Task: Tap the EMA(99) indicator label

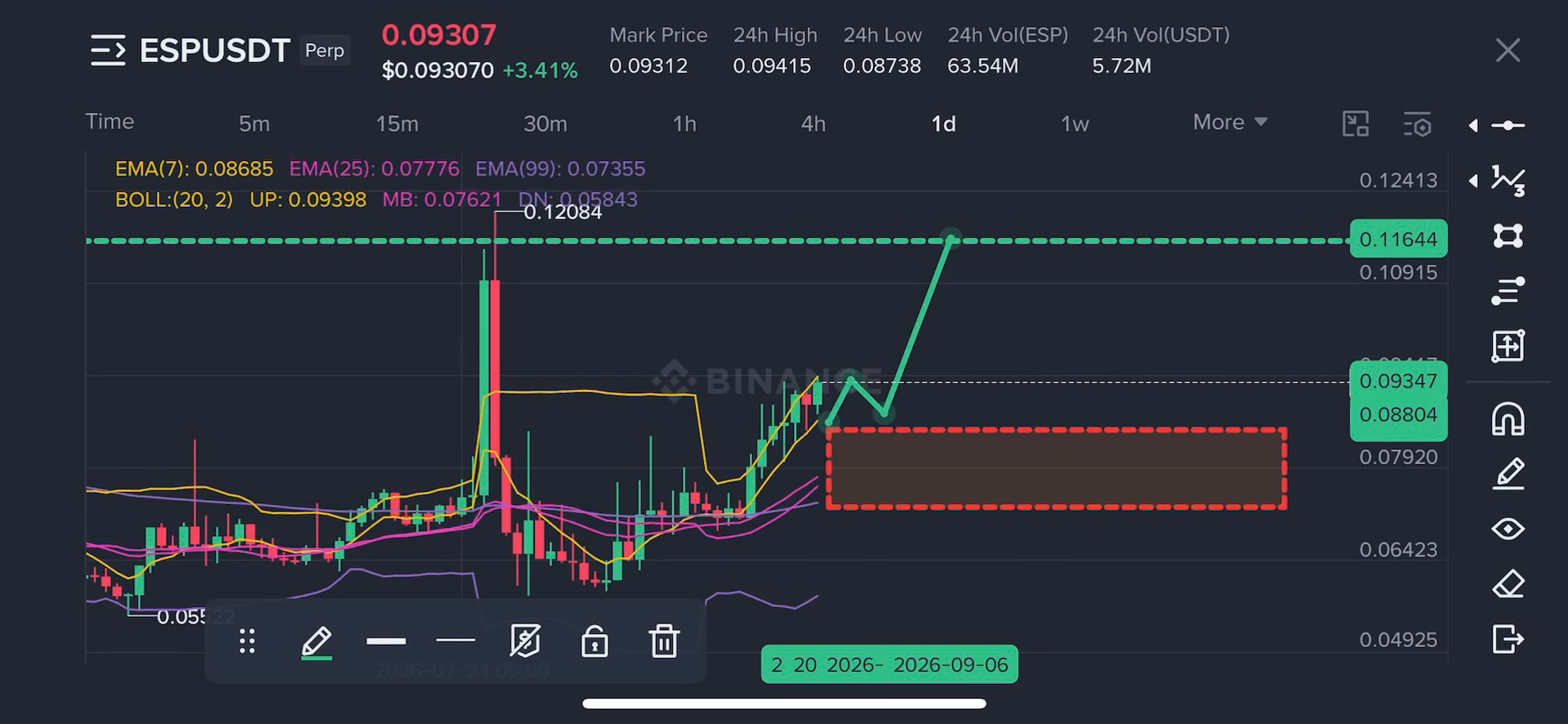Action: click(560, 168)
